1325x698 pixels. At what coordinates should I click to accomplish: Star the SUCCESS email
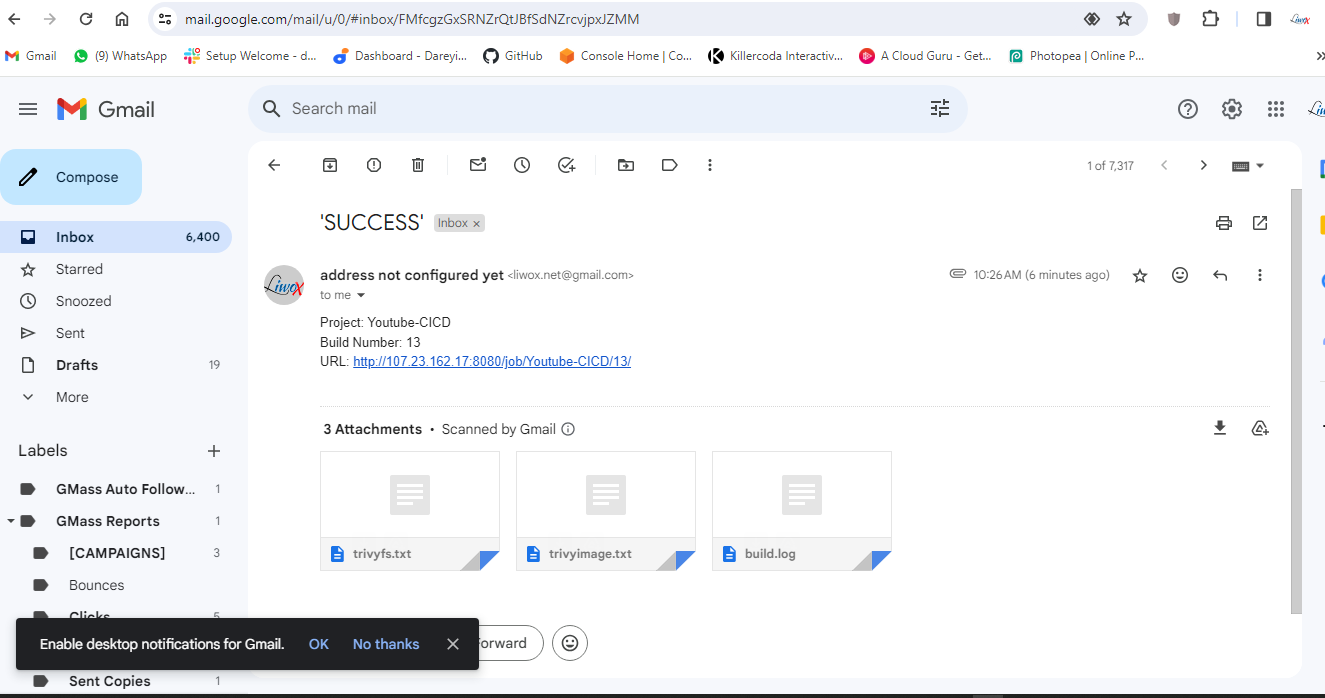pyautogui.click(x=1140, y=275)
